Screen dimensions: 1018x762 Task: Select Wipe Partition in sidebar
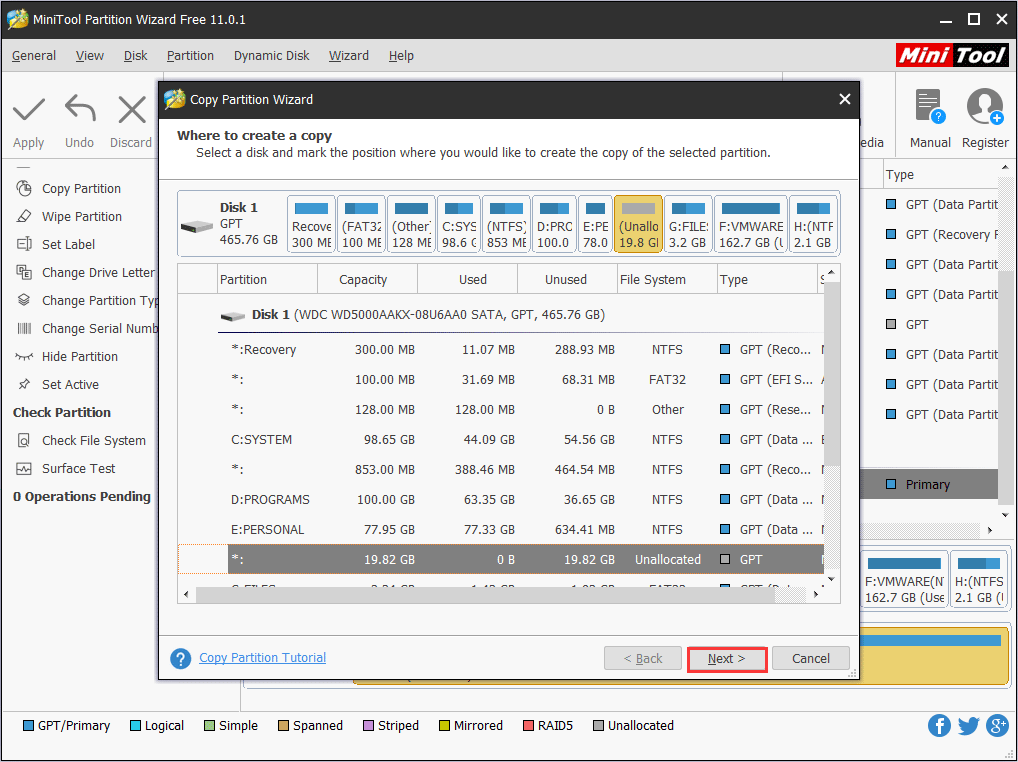82,217
